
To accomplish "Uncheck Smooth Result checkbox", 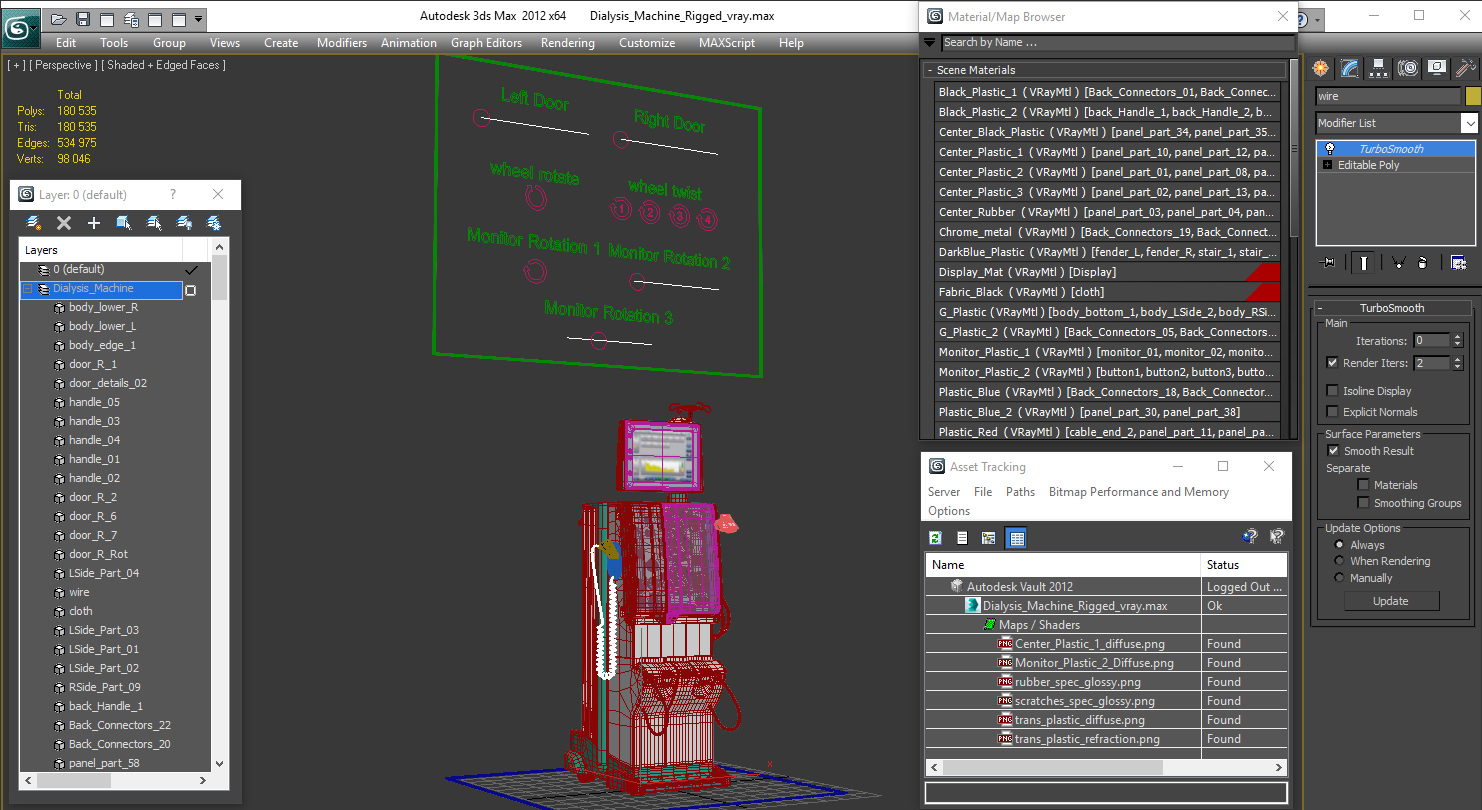I will pos(1332,451).
